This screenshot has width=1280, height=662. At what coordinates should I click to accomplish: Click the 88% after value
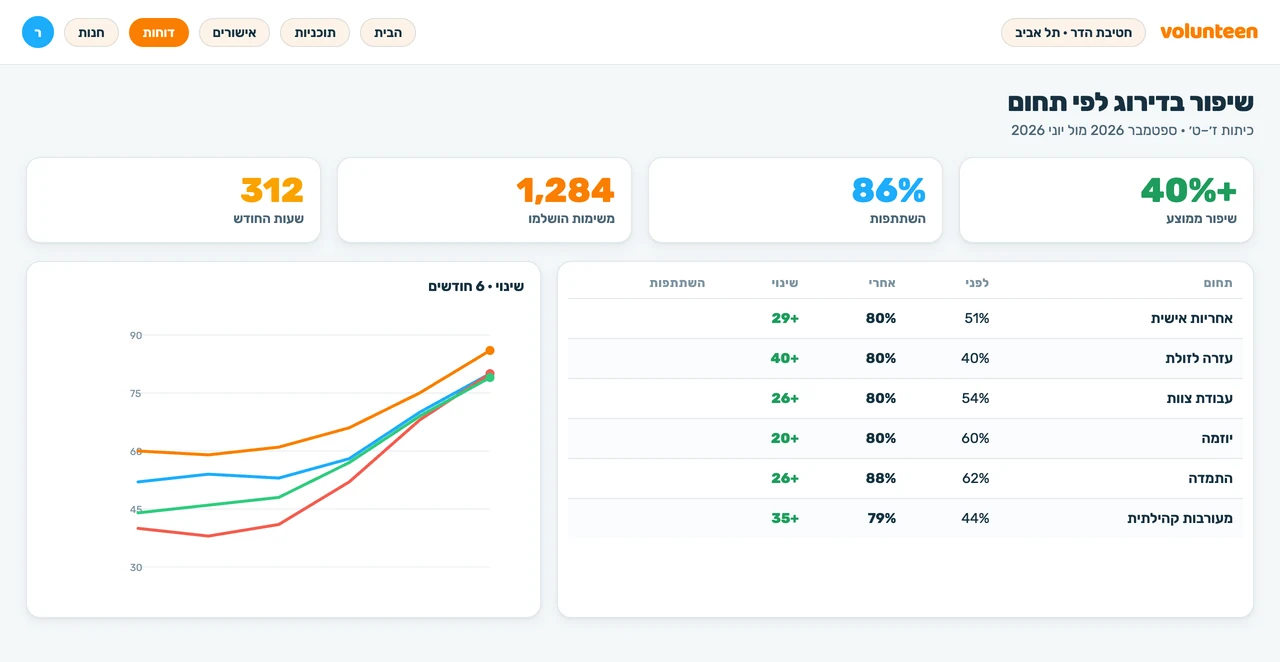tap(881, 478)
